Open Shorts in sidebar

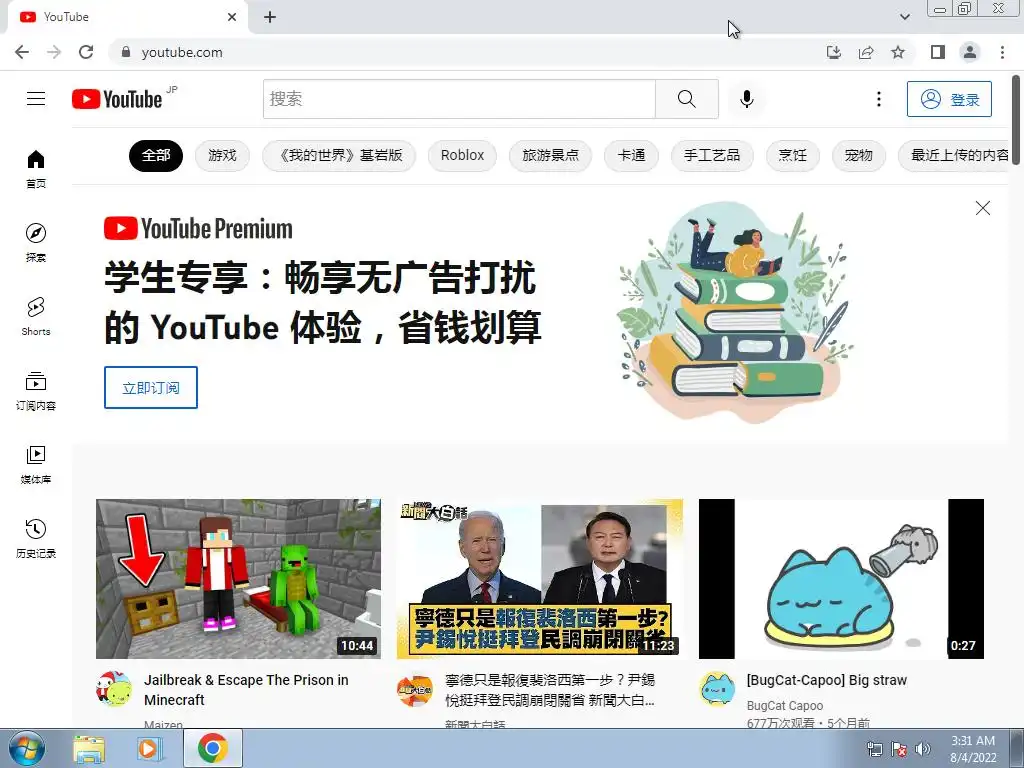tap(36, 317)
